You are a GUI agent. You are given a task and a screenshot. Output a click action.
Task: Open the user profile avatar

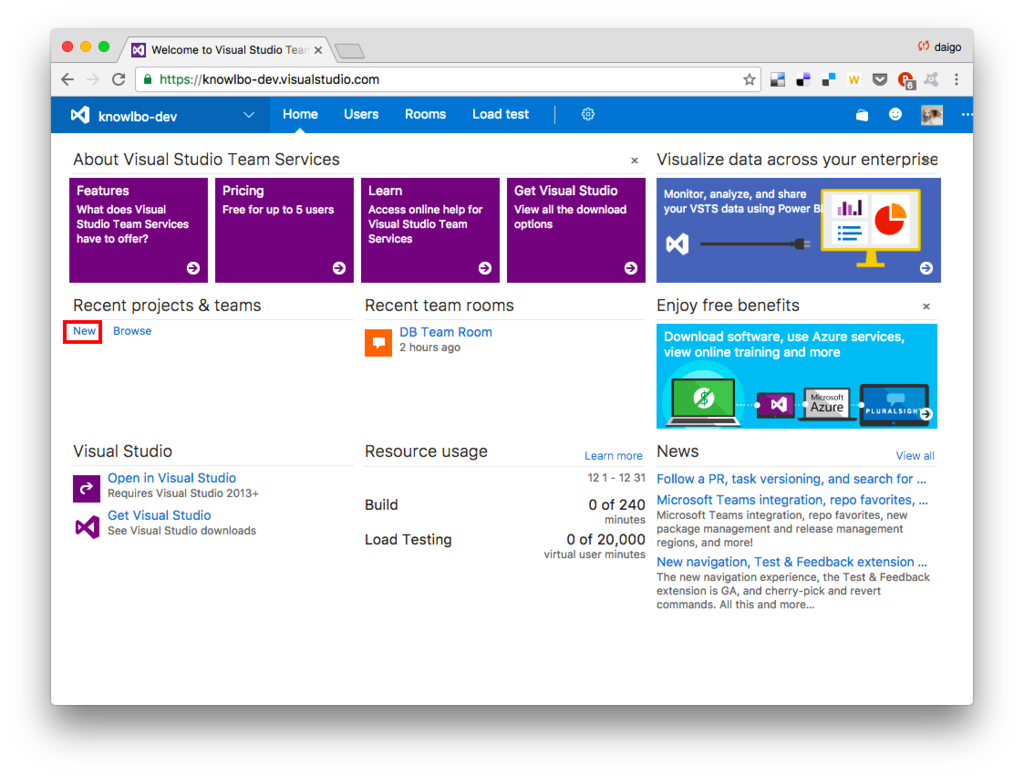click(x=931, y=115)
